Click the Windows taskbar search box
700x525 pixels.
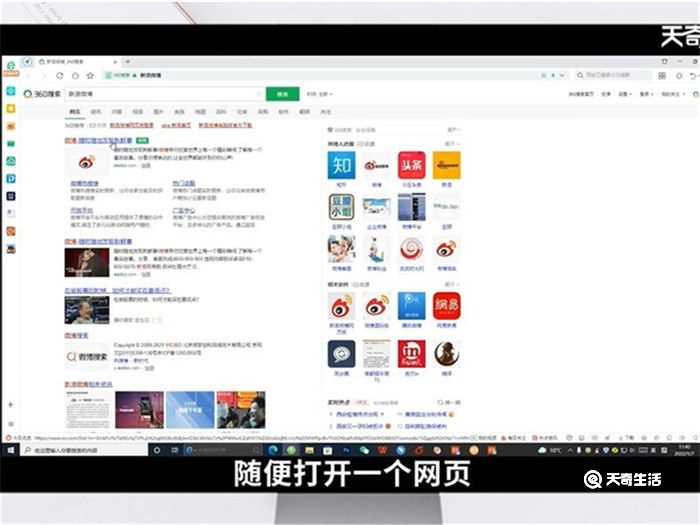coord(84,450)
